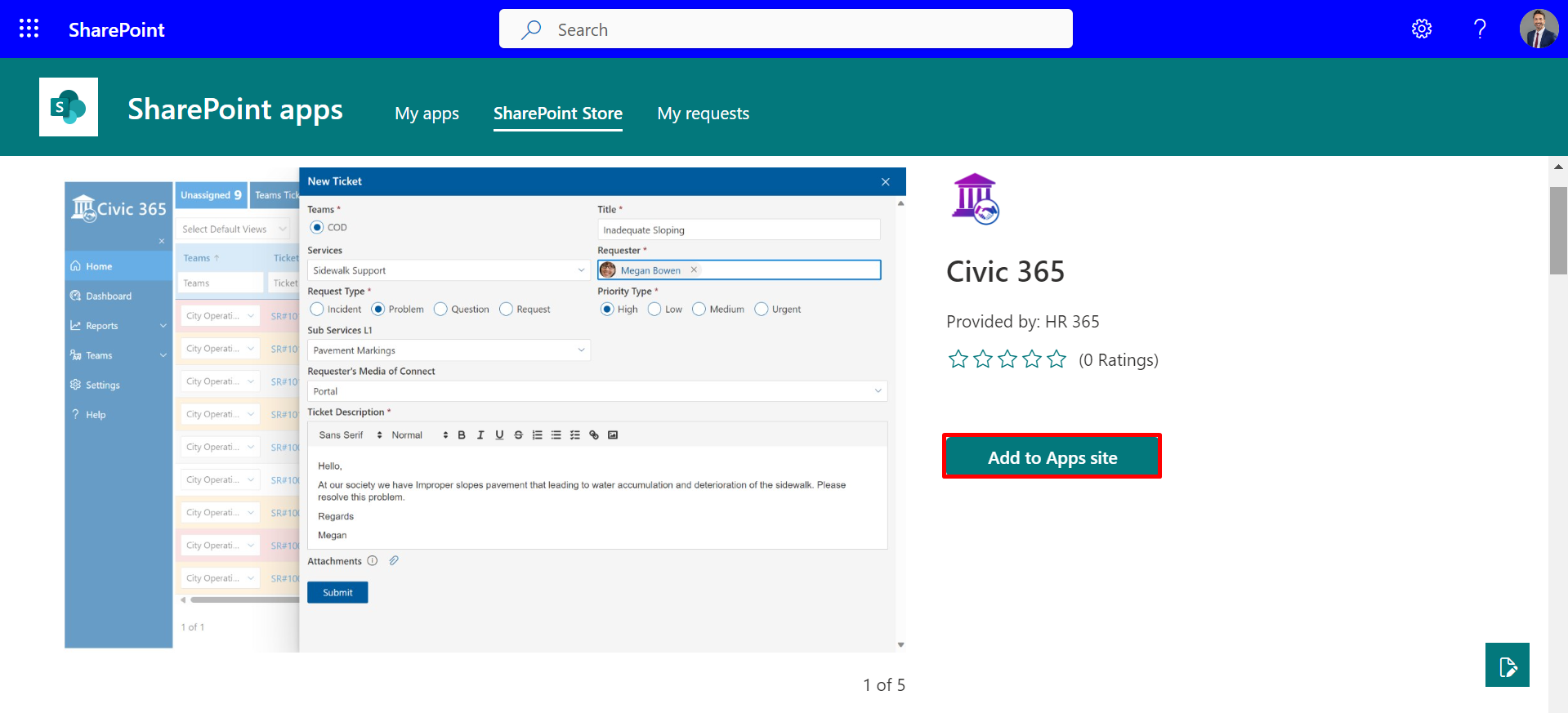Open Dashboard in the Civic 365 sidebar
1568x713 pixels.
118,296
